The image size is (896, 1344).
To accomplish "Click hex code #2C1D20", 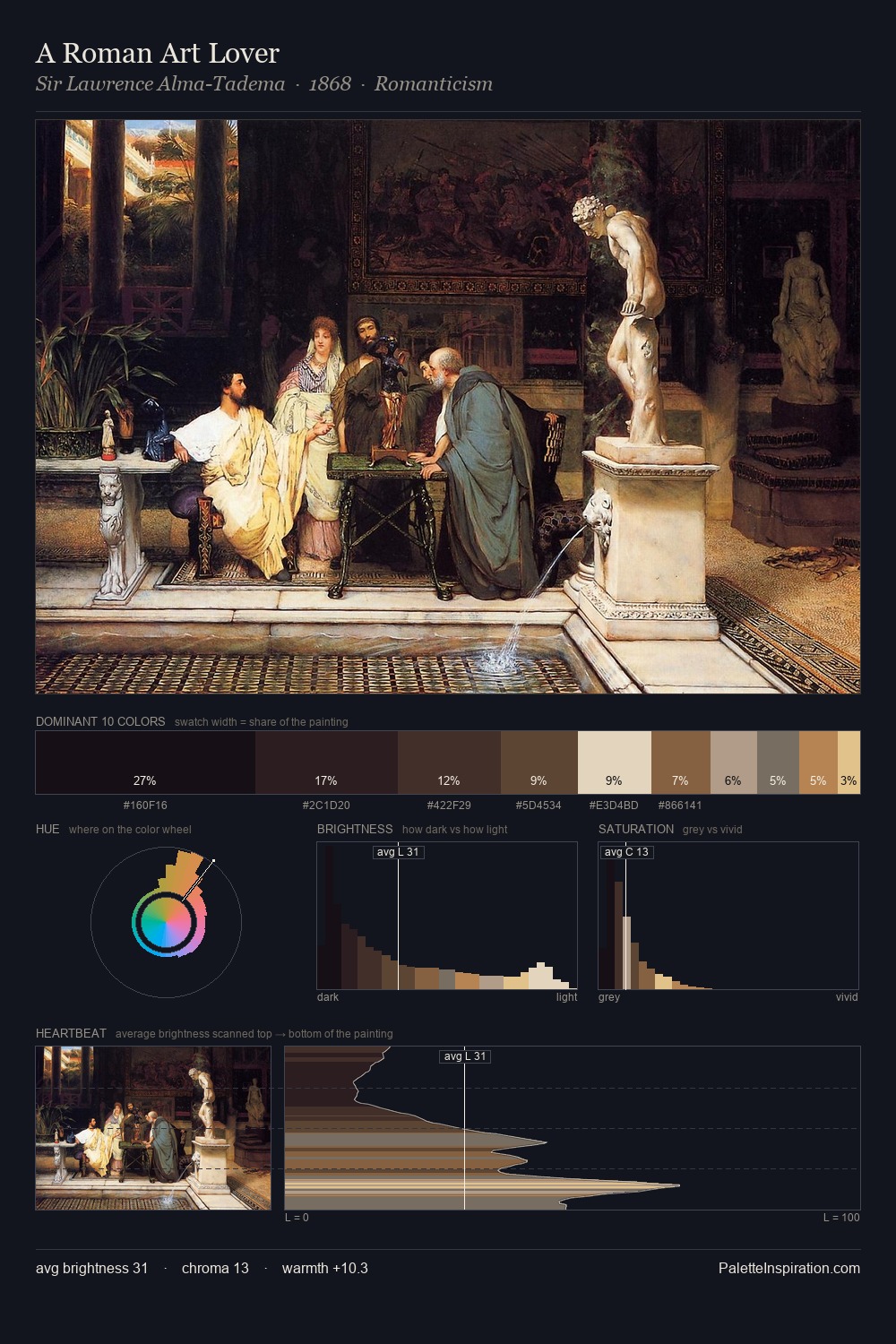I will pos(326,806).
